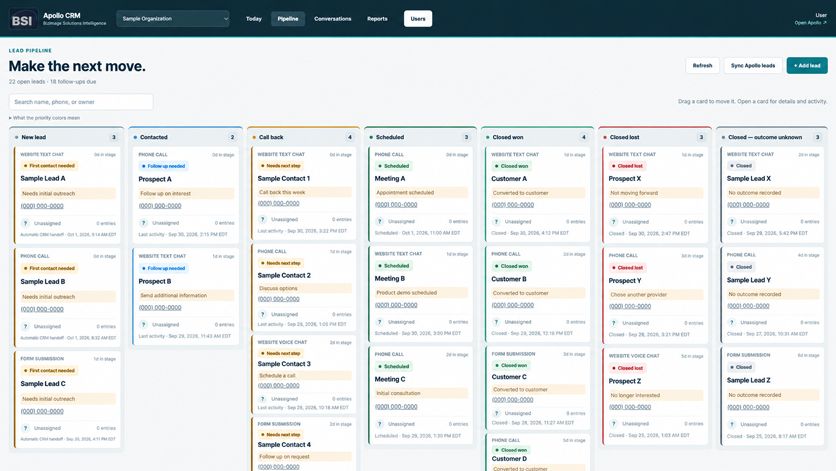Click the Chose another provider note

[x=656, y=295]
